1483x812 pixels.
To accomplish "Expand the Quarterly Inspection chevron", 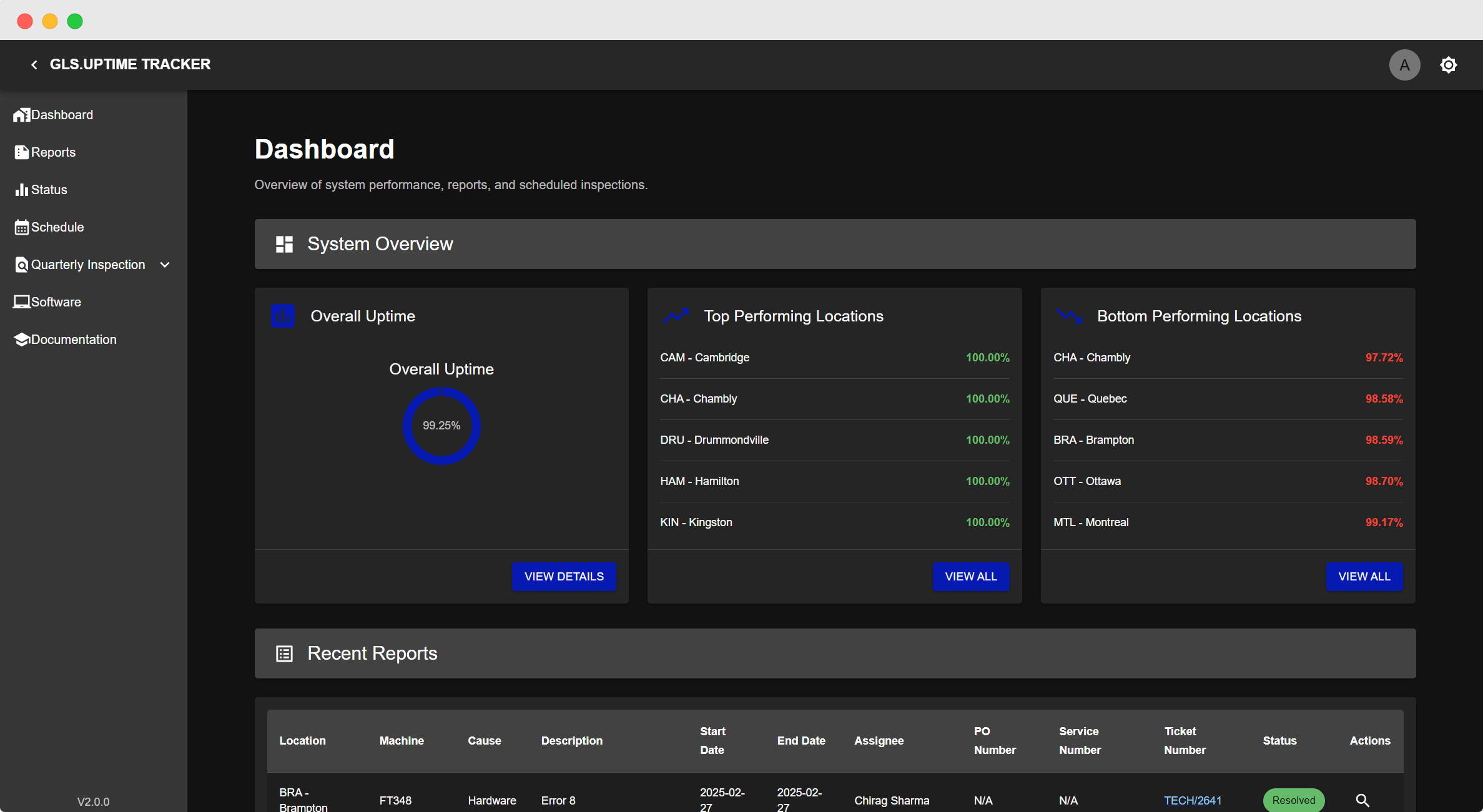I will 165,265.
